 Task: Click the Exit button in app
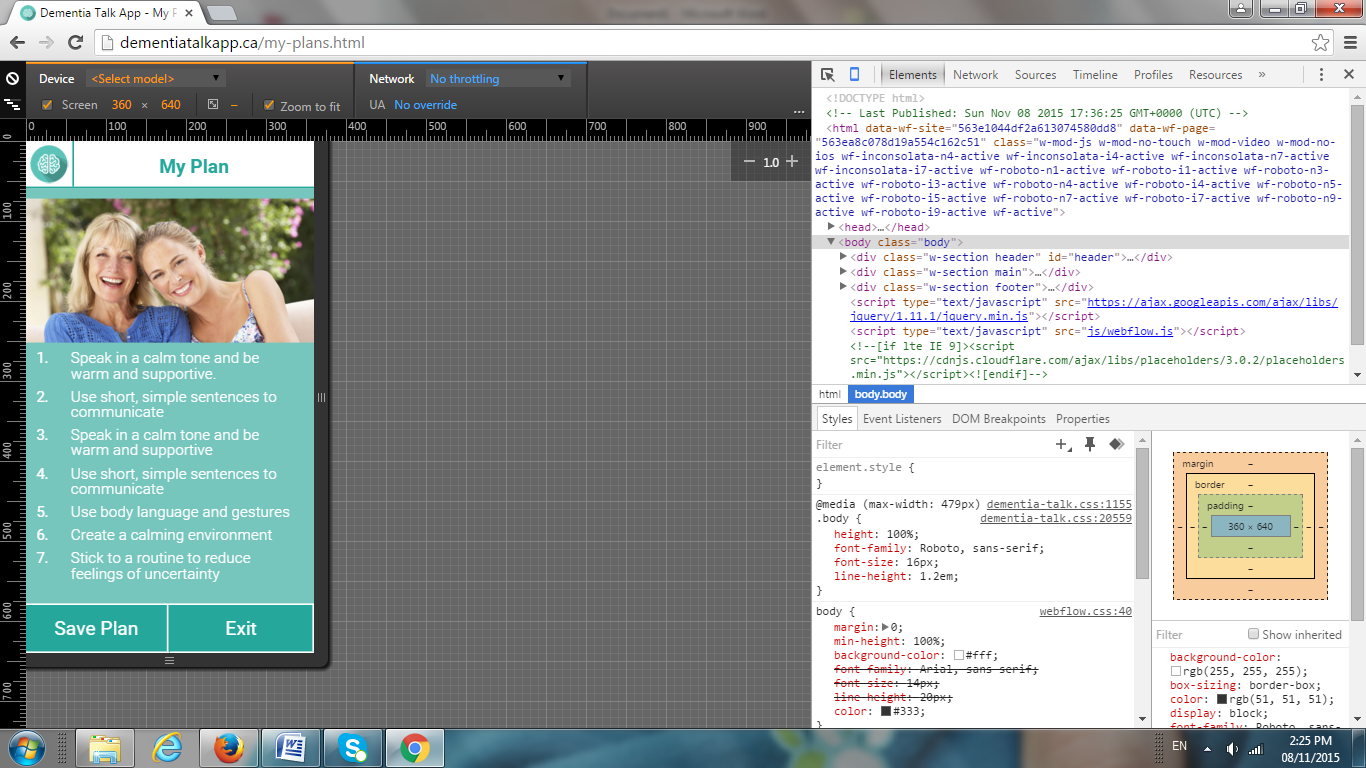point(241,628)
